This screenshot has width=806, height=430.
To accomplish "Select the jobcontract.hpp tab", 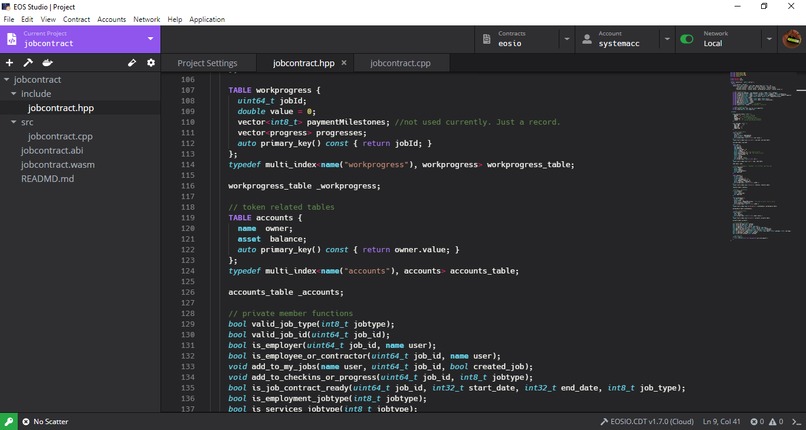I will tap(303, 63).
